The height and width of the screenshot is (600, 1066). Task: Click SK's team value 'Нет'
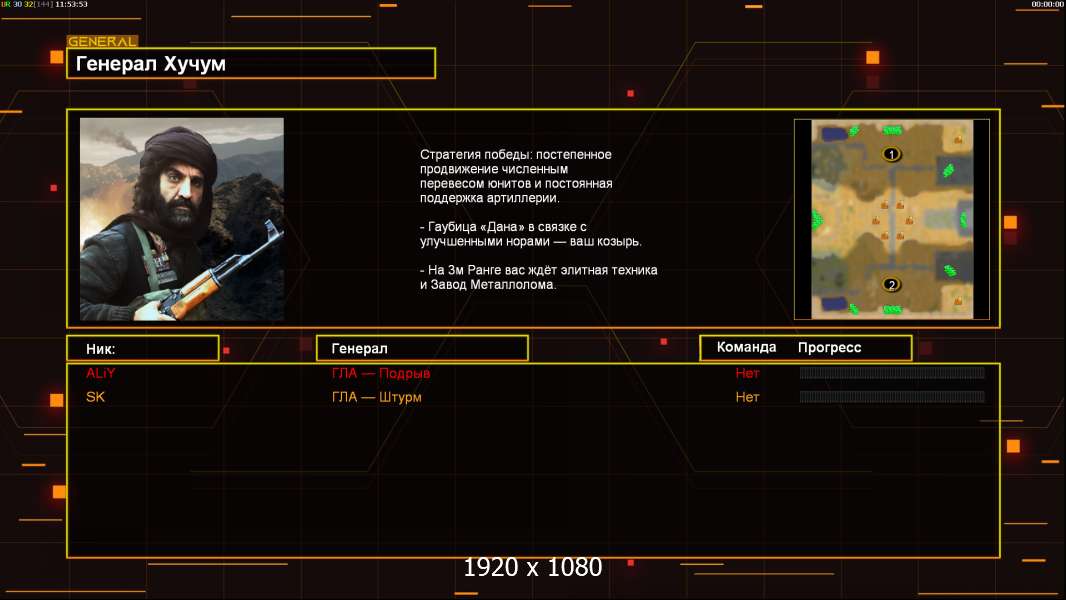747,397
